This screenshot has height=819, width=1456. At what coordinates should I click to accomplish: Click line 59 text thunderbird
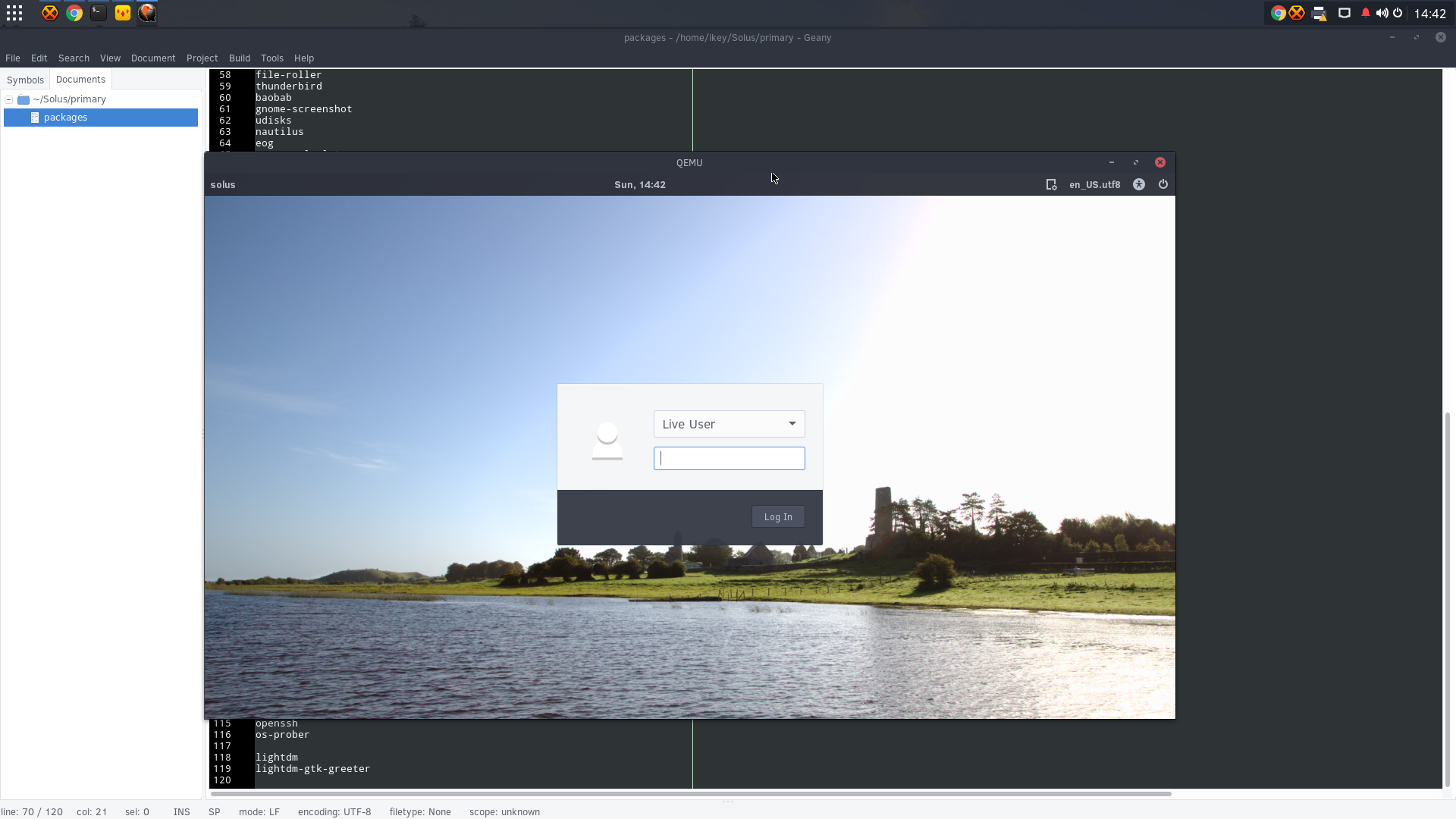288,86
